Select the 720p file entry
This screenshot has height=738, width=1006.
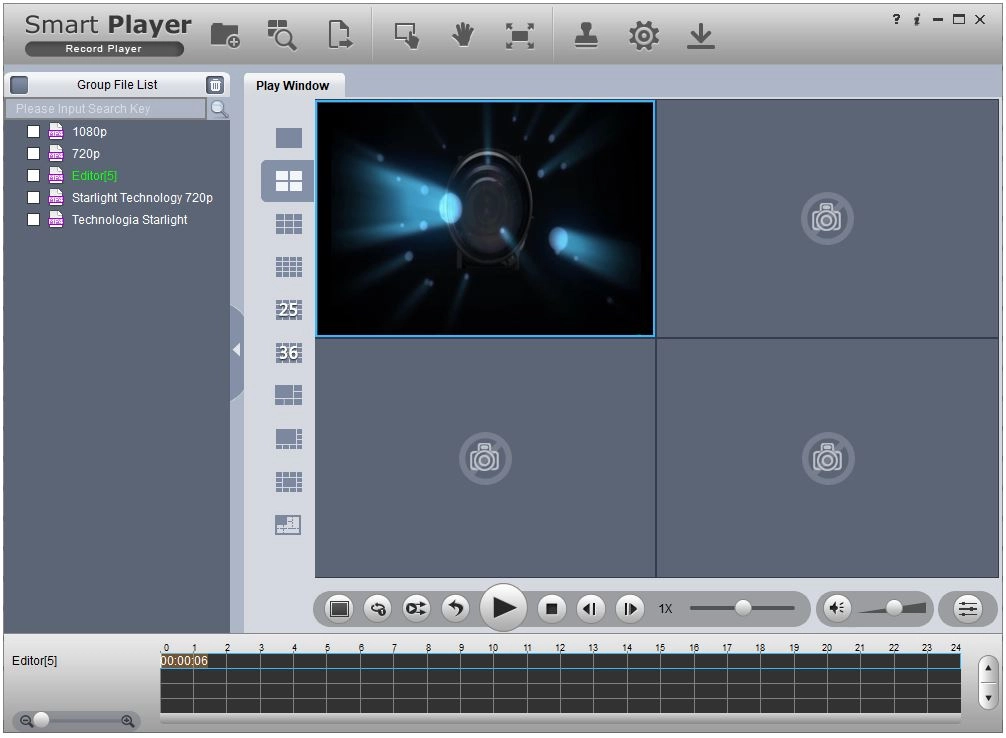86,154
